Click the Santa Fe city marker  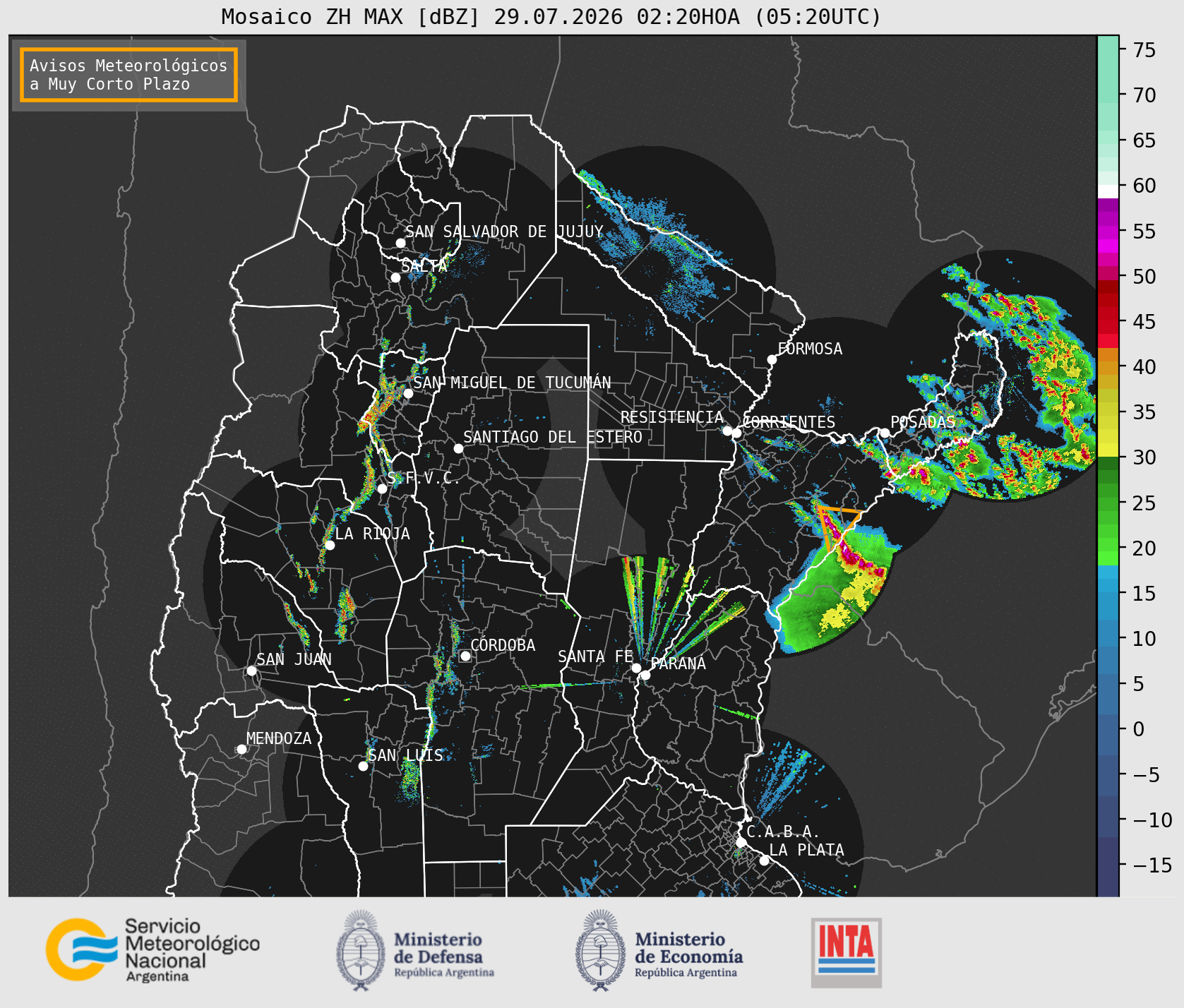(x=636, y=668)
